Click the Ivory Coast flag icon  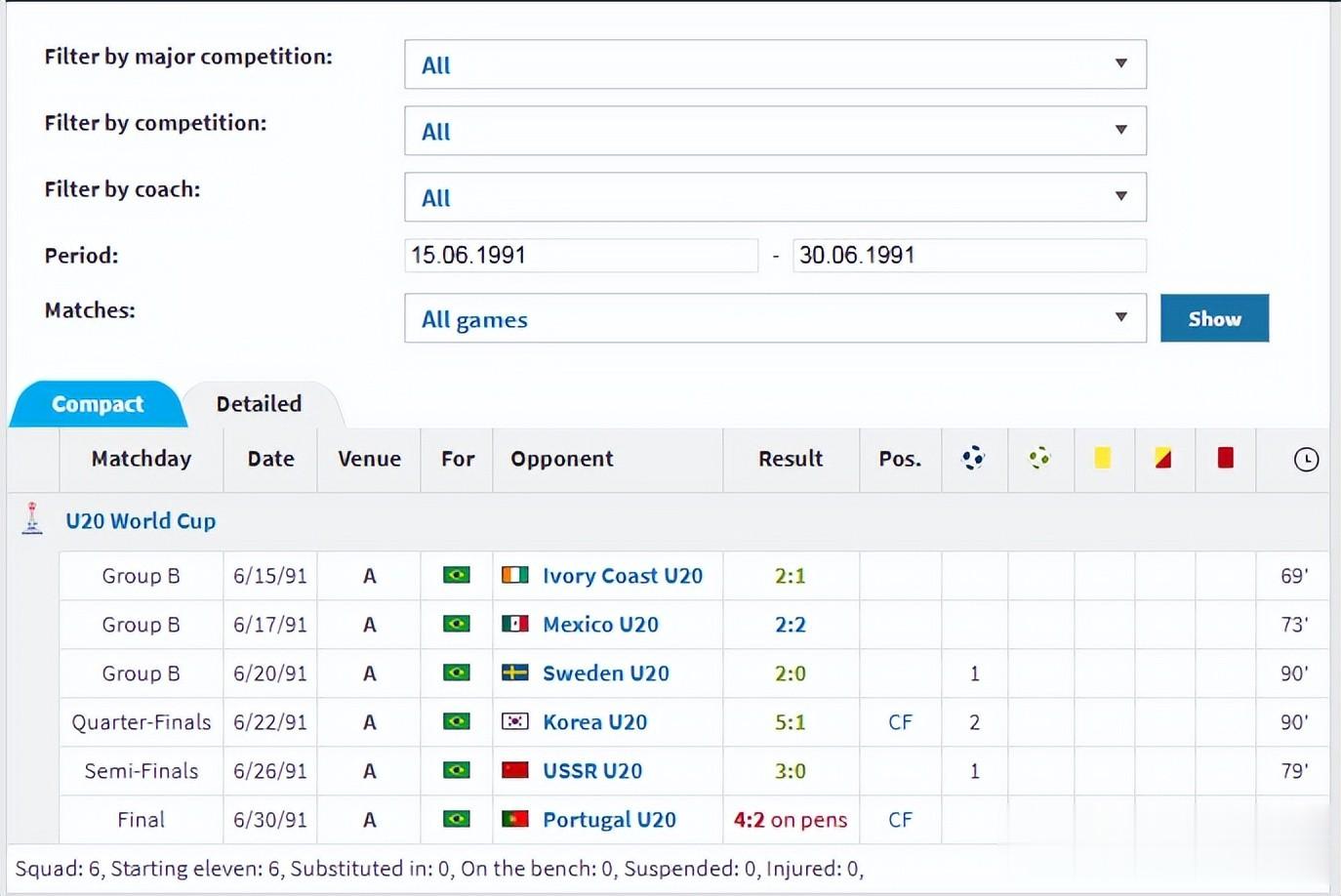tap(515, 575)
